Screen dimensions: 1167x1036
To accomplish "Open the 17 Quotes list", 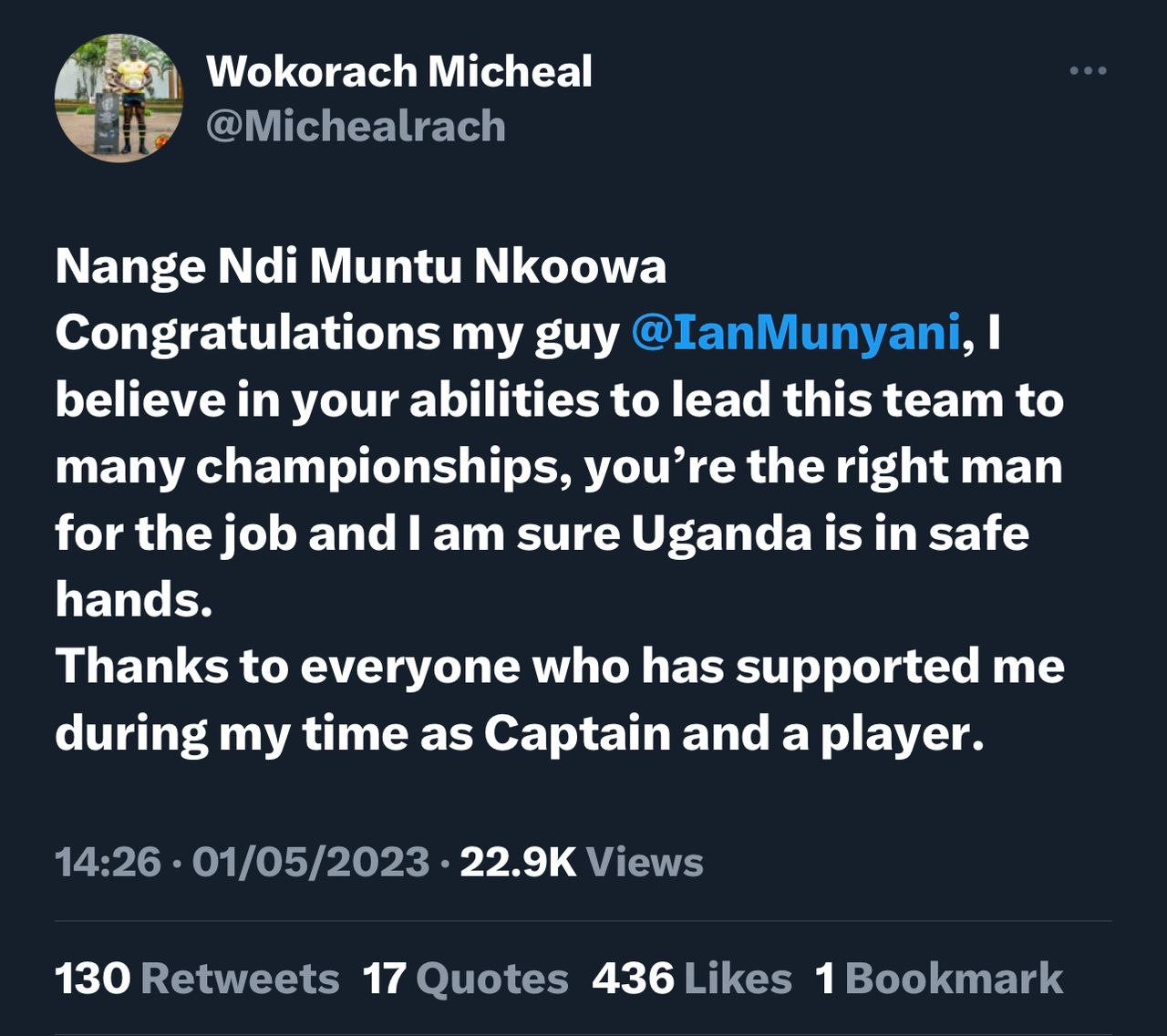I will (x=466, y=979).
